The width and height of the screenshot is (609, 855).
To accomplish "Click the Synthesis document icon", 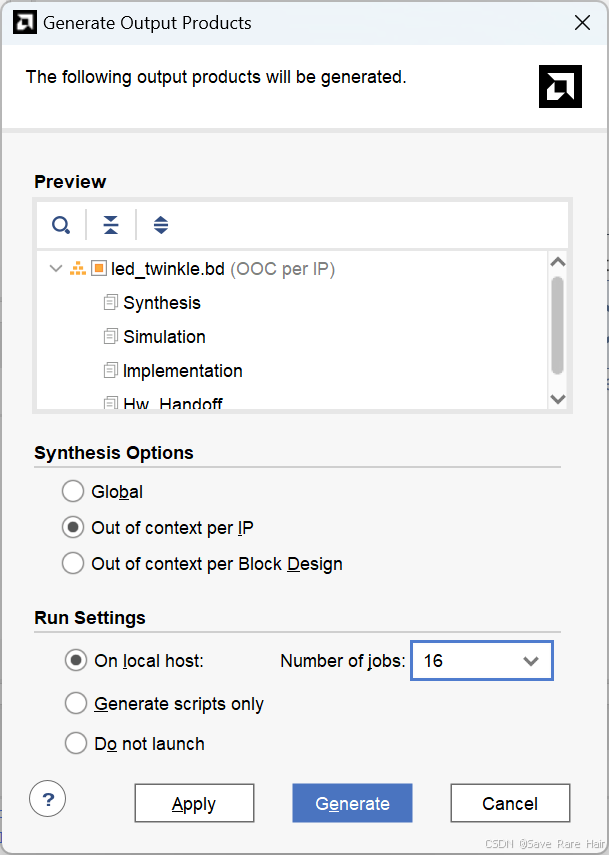I will [110, 303].
